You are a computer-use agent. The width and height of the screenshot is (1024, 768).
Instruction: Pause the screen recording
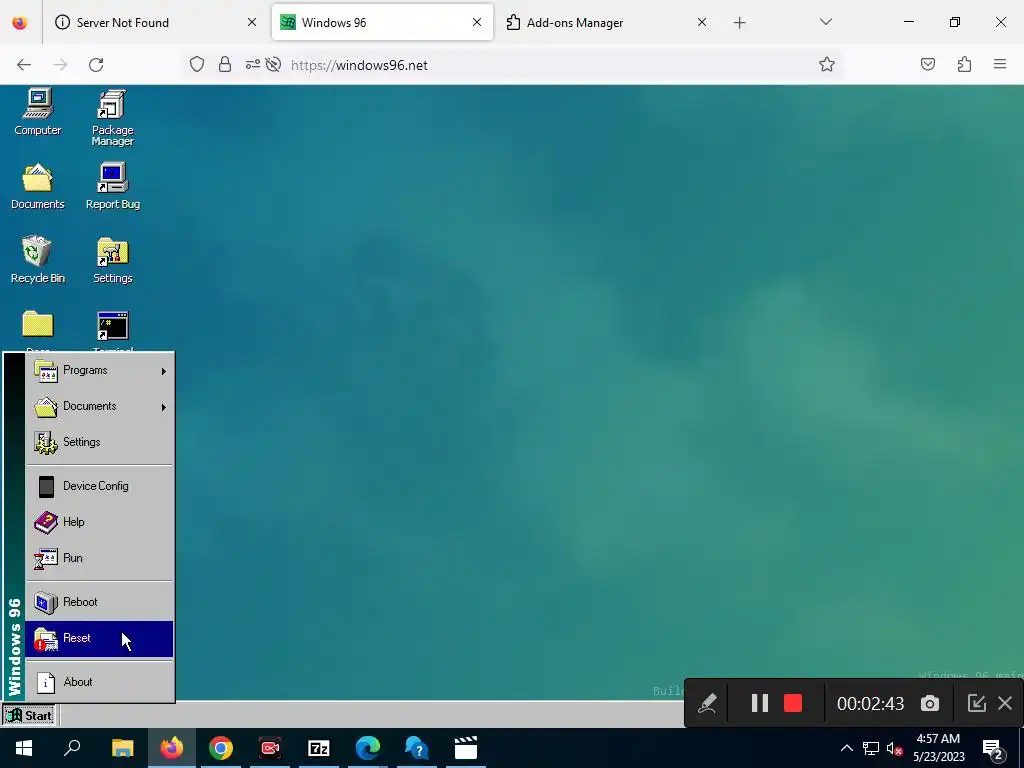760,703
